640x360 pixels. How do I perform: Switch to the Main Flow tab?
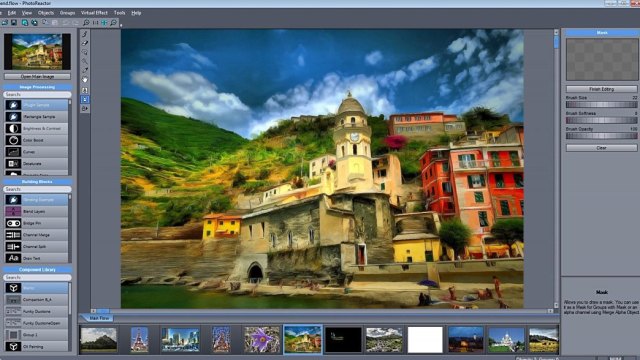pos(99,318)
